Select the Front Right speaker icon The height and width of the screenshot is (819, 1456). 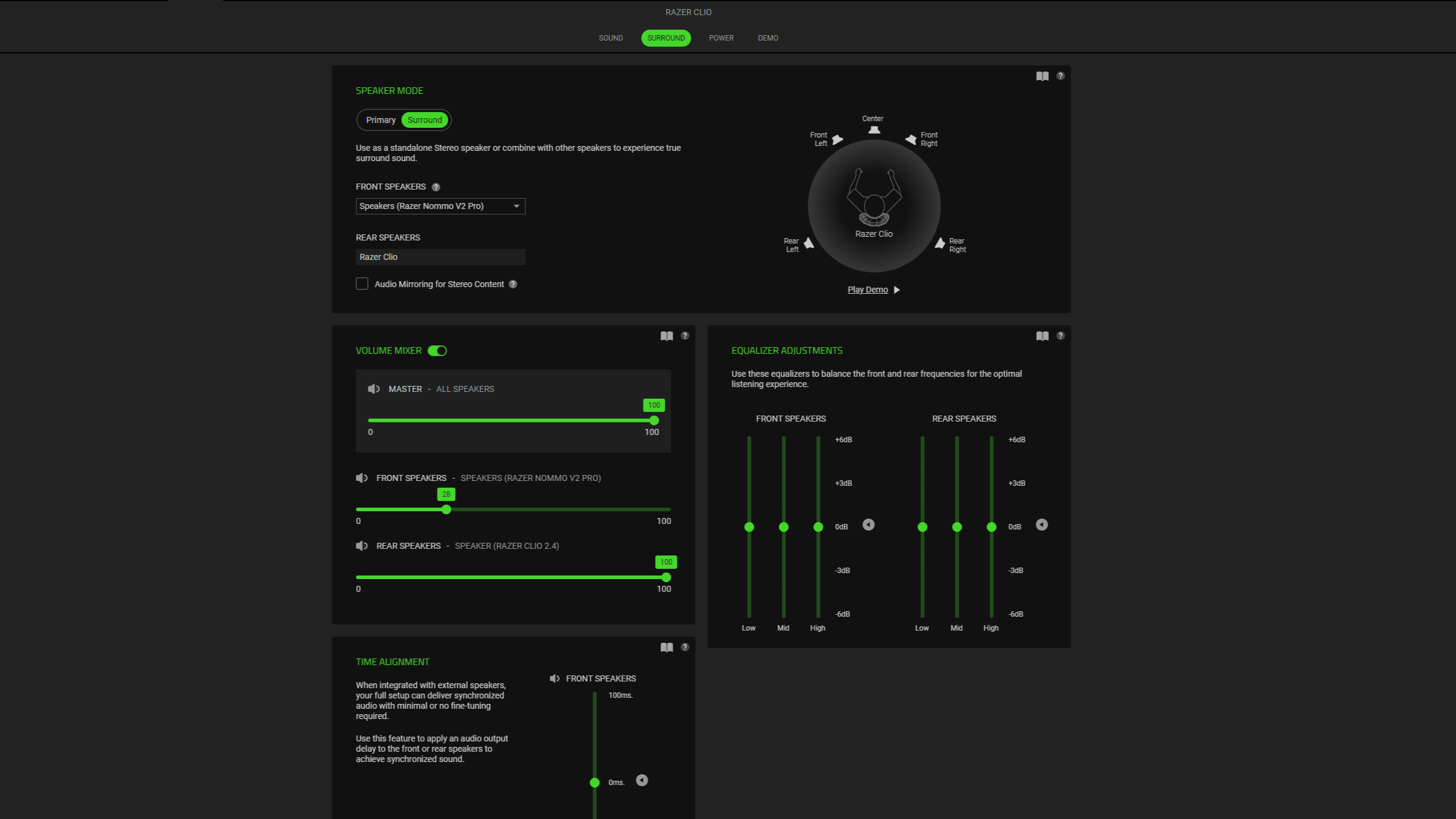pyautogui.click(x=911, y=139)
